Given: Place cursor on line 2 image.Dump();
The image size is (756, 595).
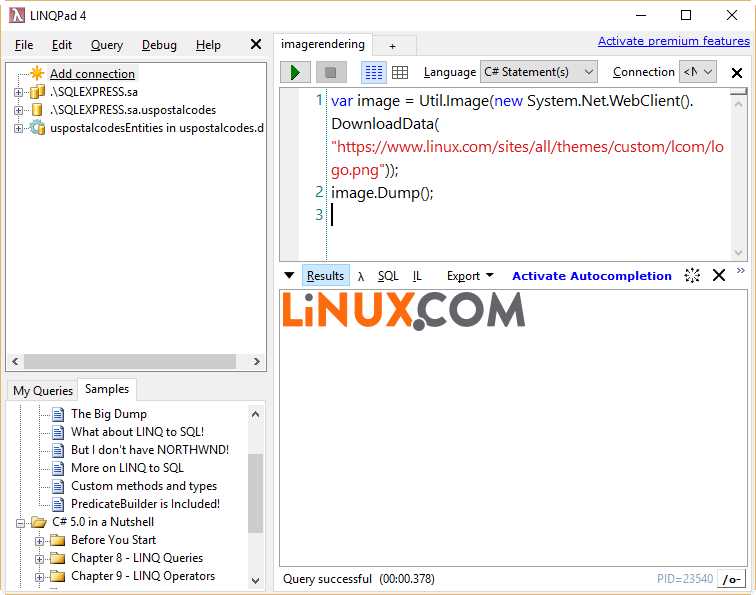Looking at the screenshot, I should pos(382,193).
